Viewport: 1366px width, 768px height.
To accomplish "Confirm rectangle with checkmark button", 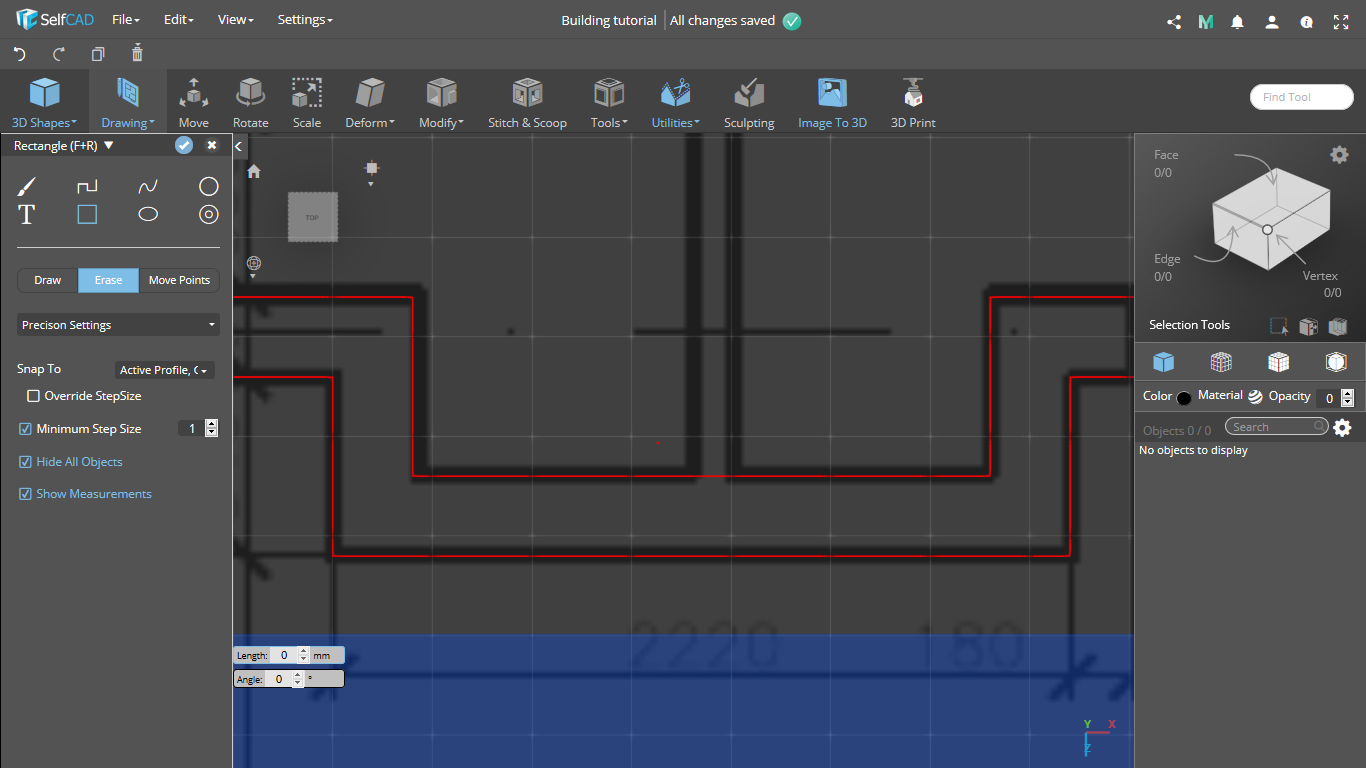I will point(183,145).
